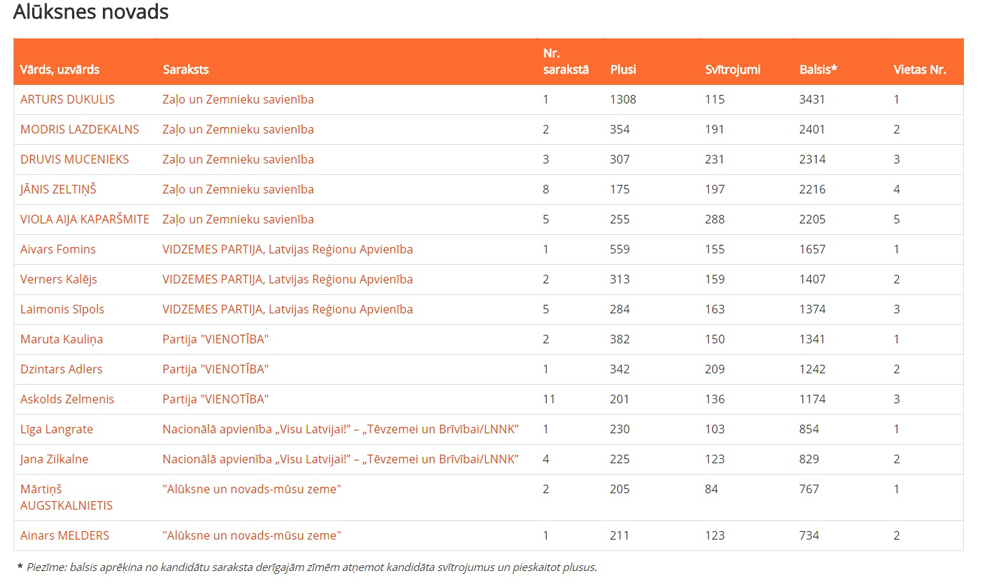Open the Mārtiņš AUGSTKALNIETIS candidate link
Viewport: 981px width, 586px height.
tap(66, 497)
